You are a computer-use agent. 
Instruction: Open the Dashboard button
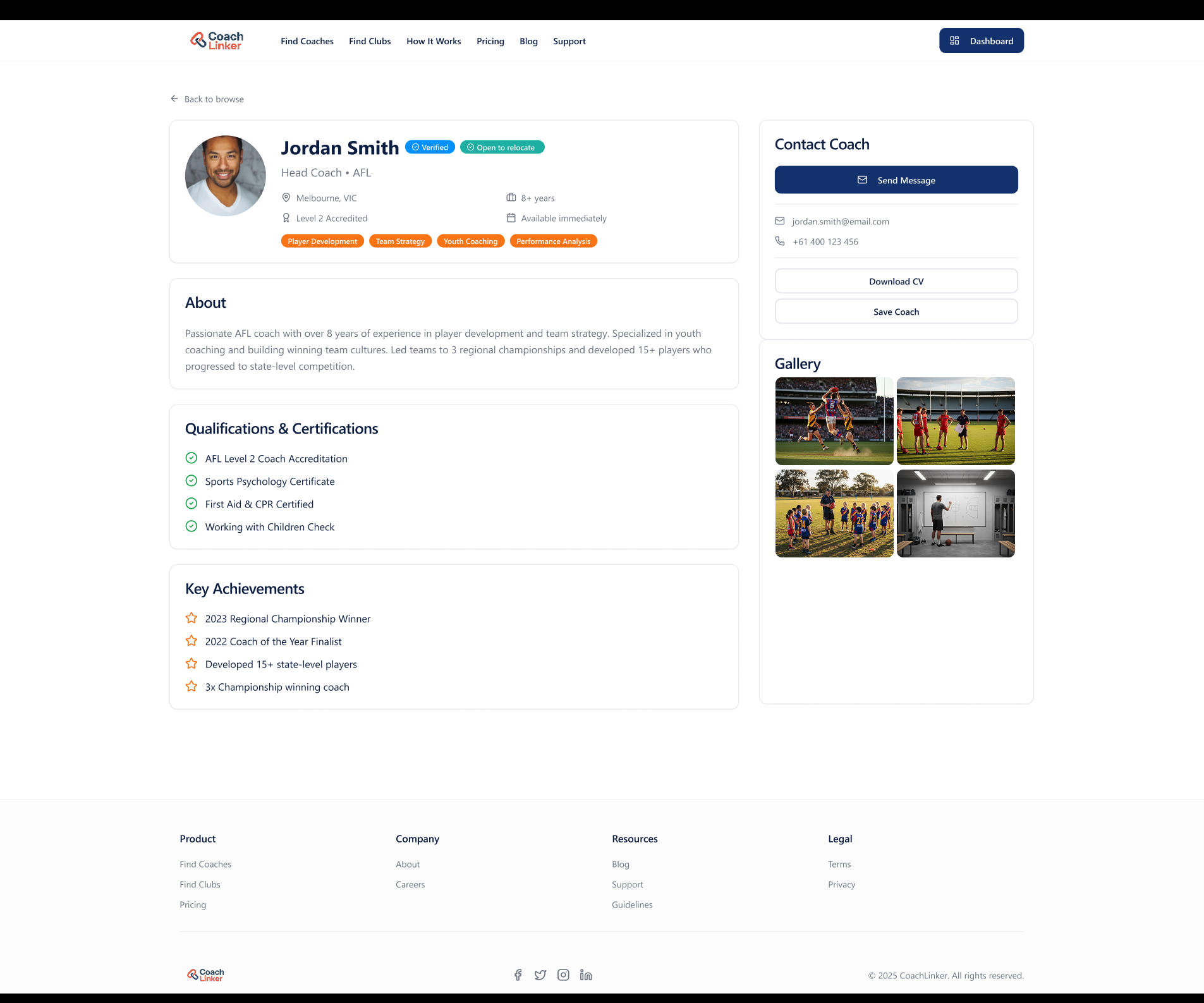click(982, 40)
